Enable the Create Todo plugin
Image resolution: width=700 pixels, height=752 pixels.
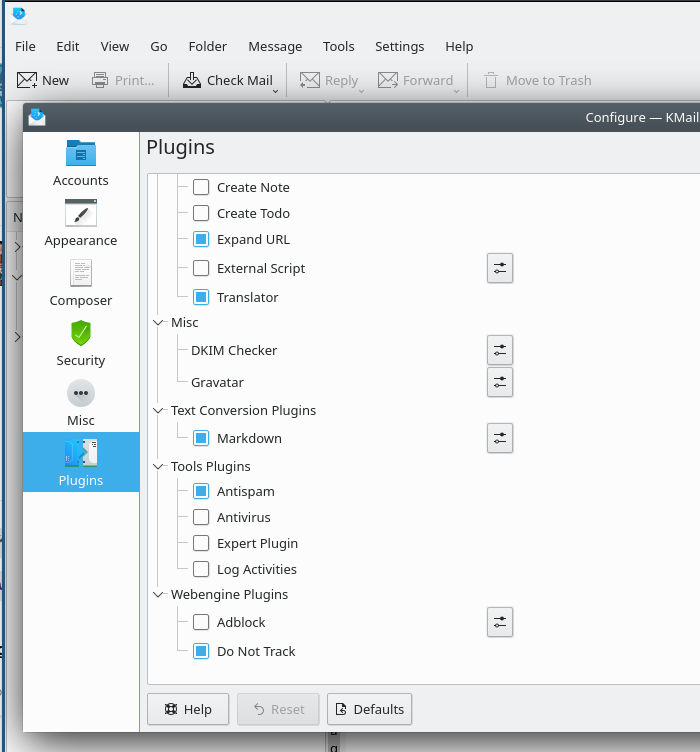click(201, 213)
